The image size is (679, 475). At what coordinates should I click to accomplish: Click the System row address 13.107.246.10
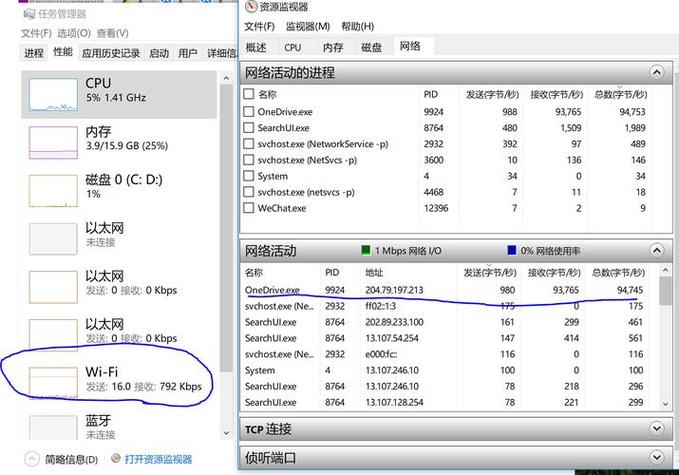[391, 370]
